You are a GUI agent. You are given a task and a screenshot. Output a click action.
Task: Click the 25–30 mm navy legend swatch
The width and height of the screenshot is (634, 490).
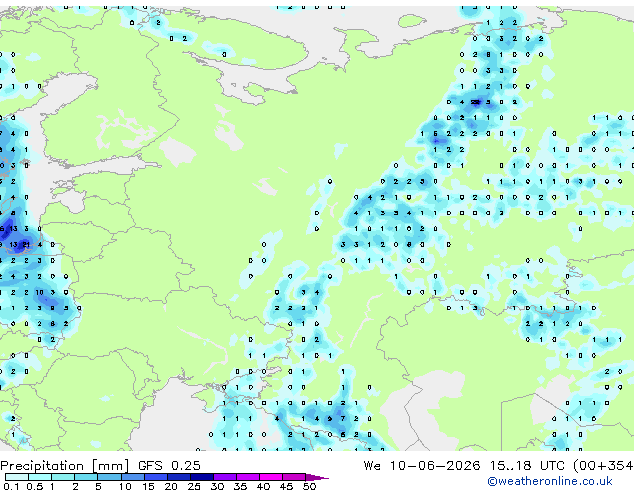201,477
